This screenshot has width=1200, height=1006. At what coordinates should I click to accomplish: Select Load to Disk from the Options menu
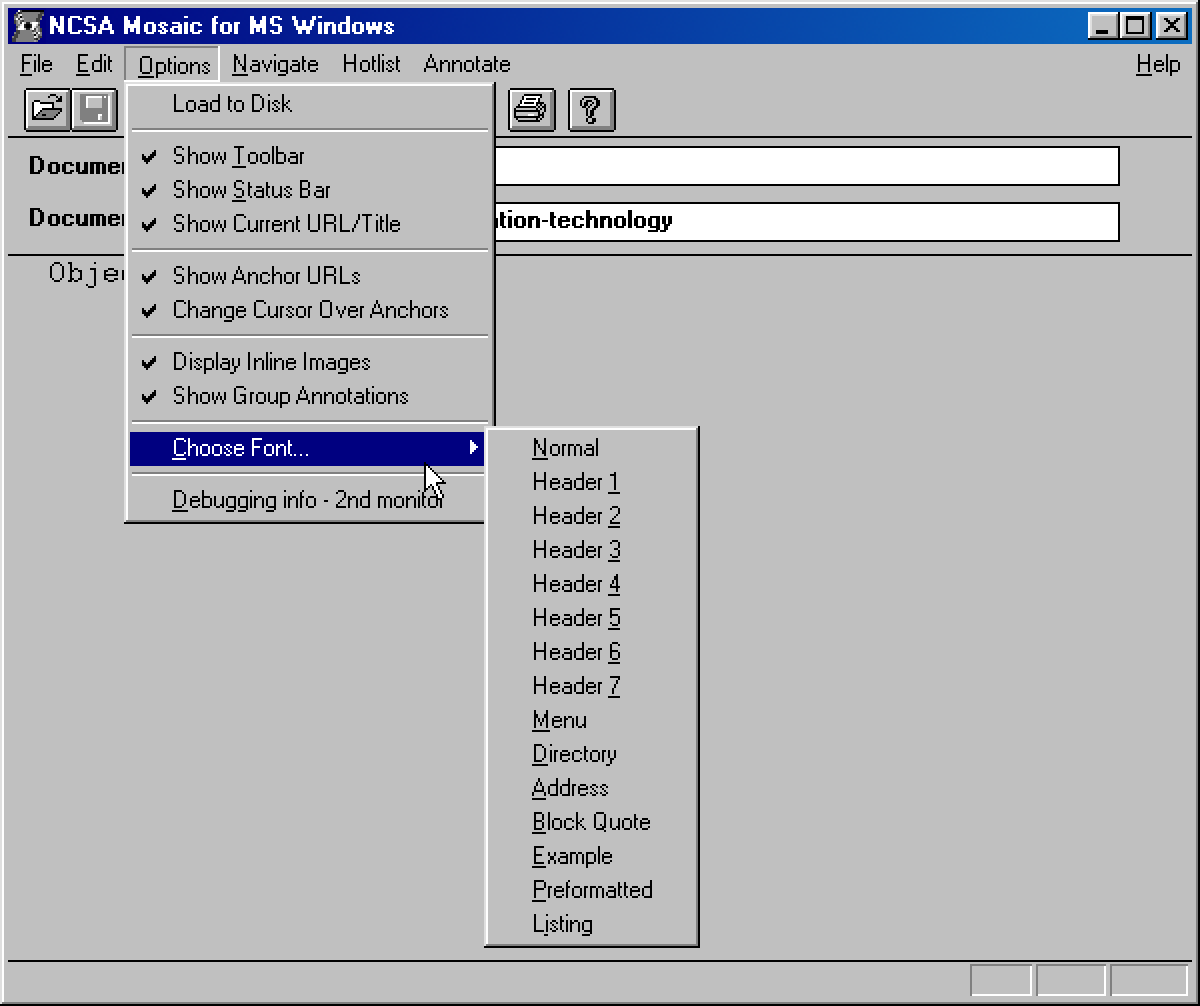click(x=232, y=104)
